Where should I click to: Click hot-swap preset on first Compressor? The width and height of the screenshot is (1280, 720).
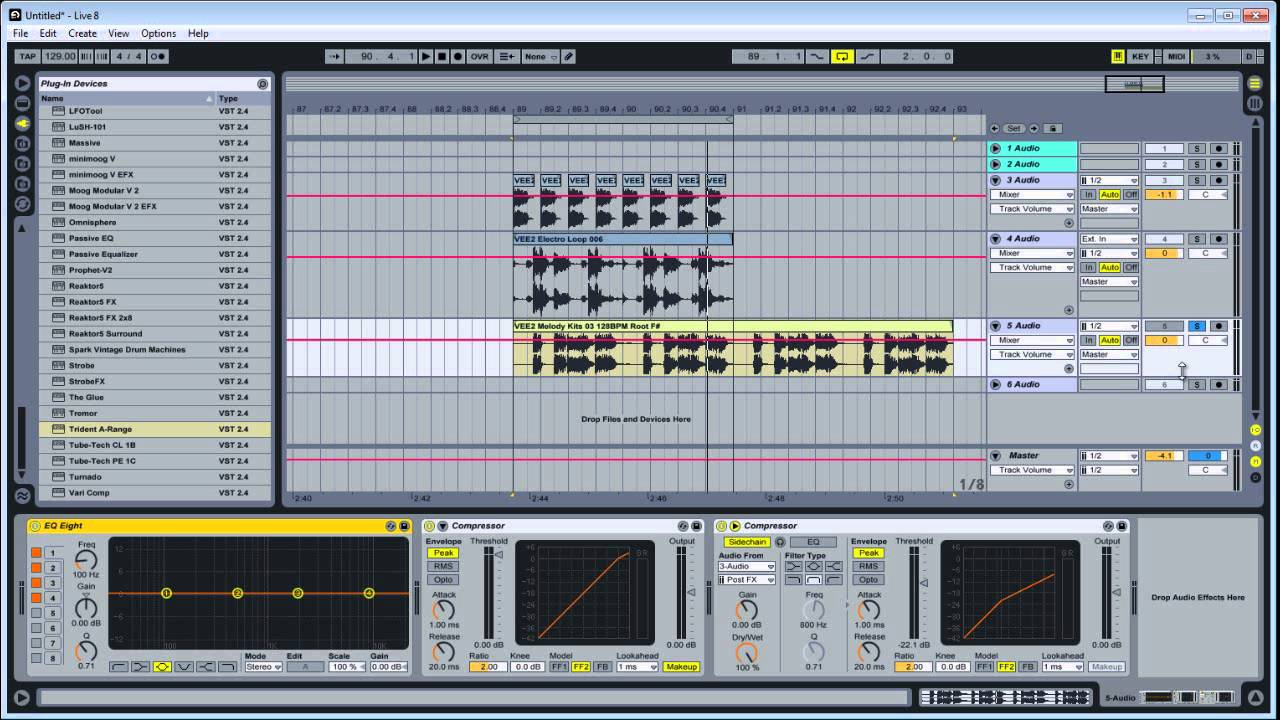point(683,526)
